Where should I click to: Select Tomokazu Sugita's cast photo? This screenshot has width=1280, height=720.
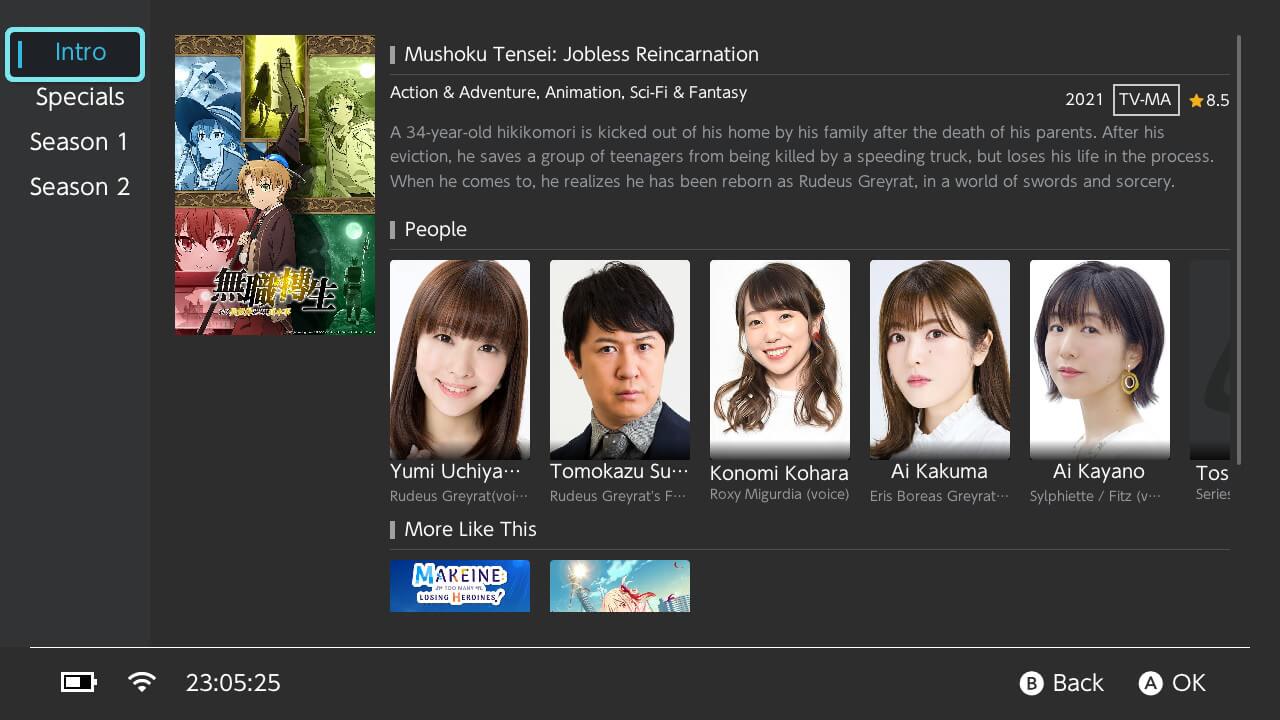(x=620, y=360)
